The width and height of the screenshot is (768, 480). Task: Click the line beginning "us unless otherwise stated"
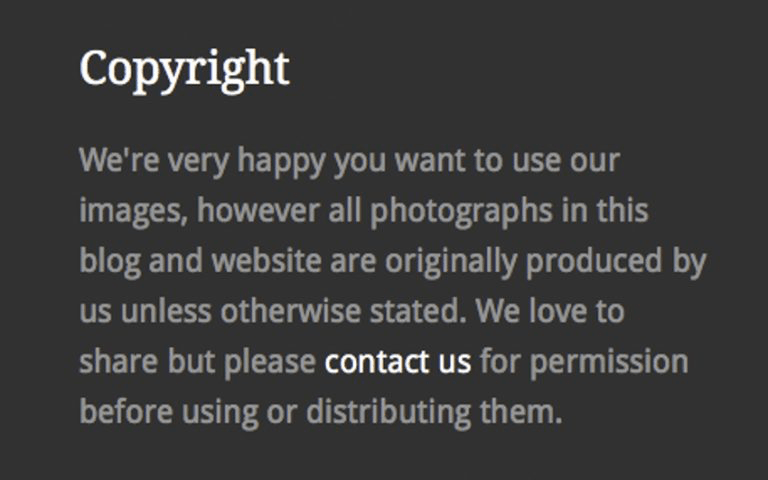coord(351,311)
